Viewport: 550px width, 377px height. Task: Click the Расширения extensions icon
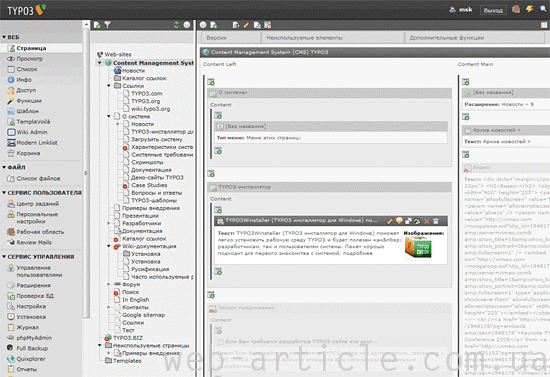(x=11, y=285)
